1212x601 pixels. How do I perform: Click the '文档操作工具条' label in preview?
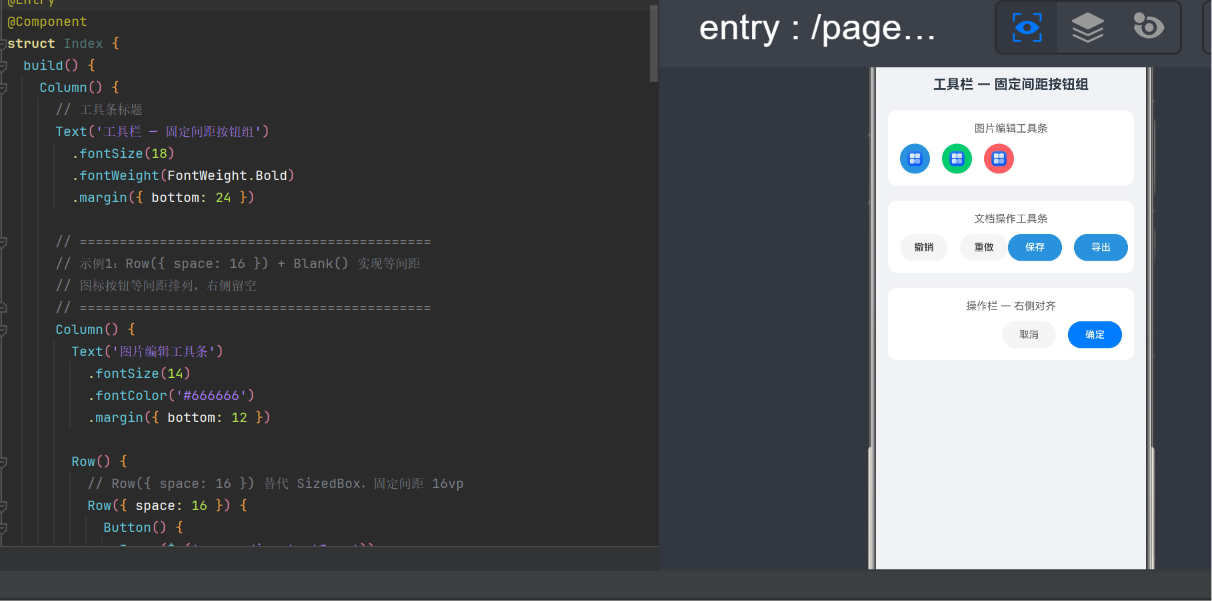[1010, 218]
